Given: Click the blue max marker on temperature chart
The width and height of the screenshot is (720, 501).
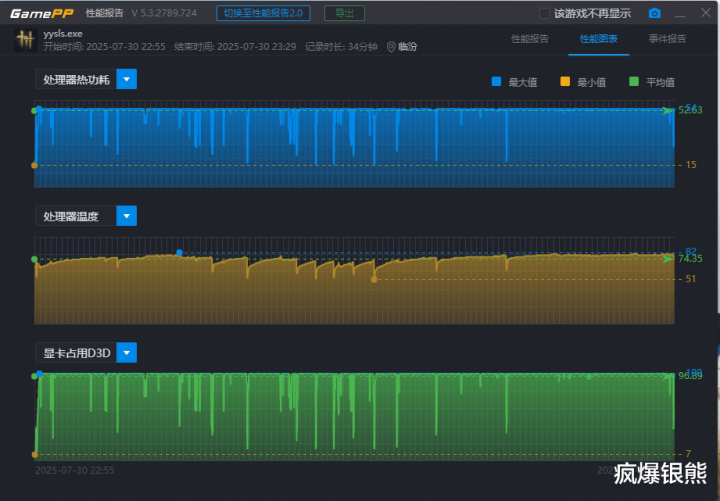Looking at the screenshot, I should click(180, 253).
